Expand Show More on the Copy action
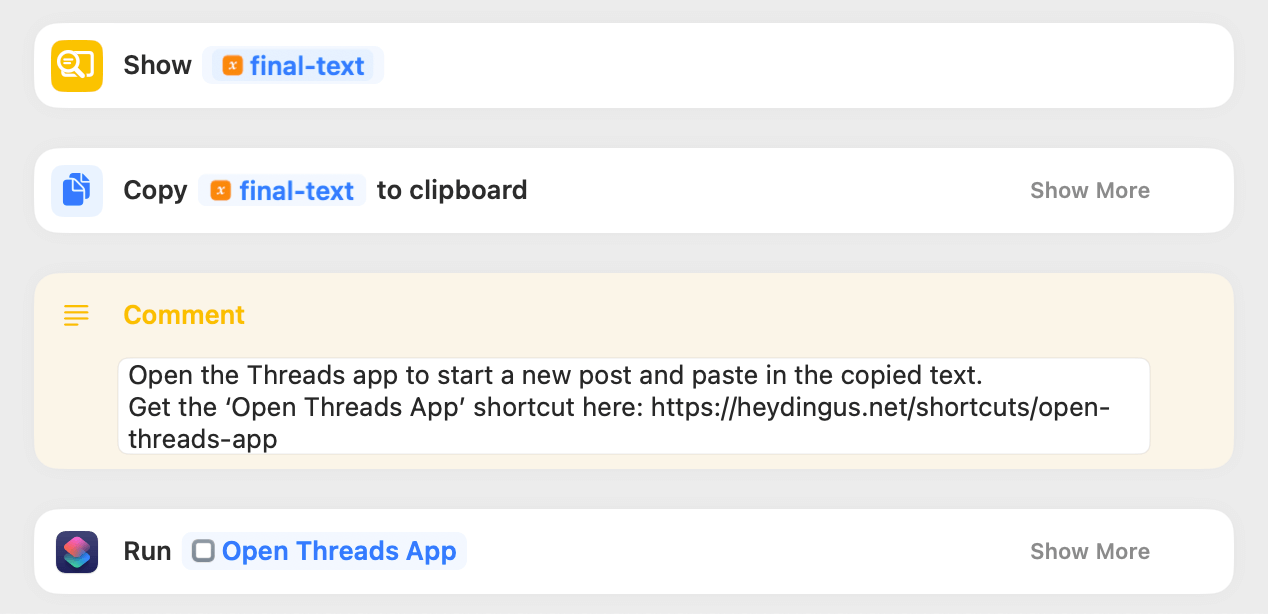The width and height of the screenshot is (1268, 614). 1089,191
